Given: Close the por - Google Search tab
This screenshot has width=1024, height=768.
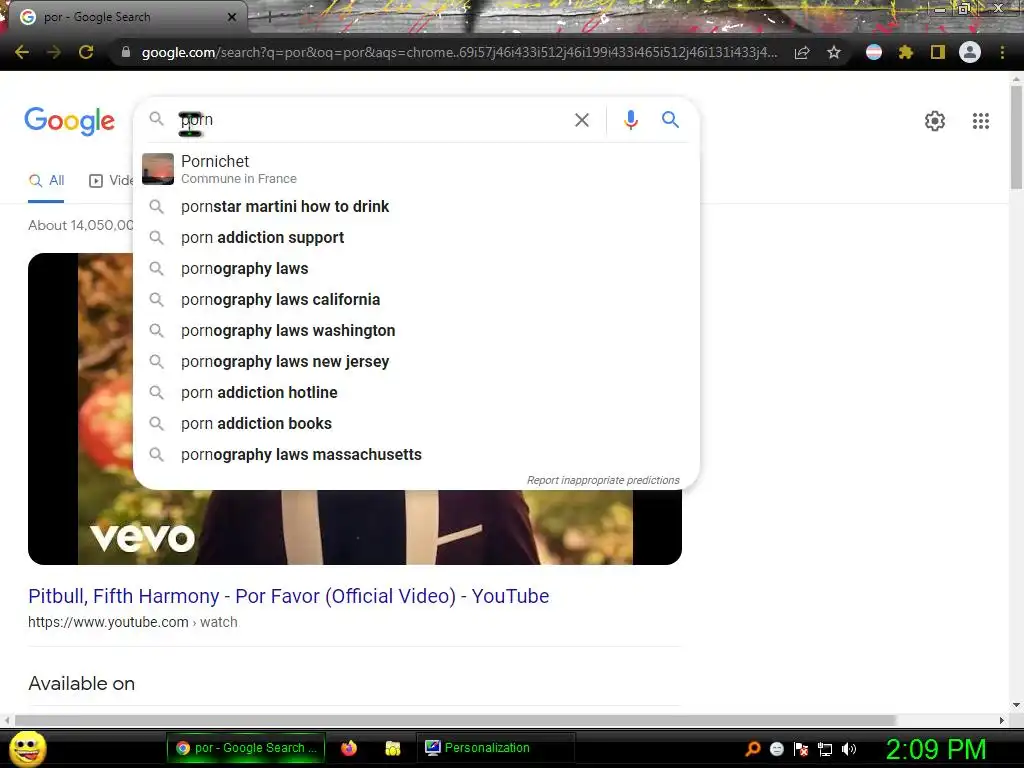Looking at the screenshot, I should pos(232,17).
